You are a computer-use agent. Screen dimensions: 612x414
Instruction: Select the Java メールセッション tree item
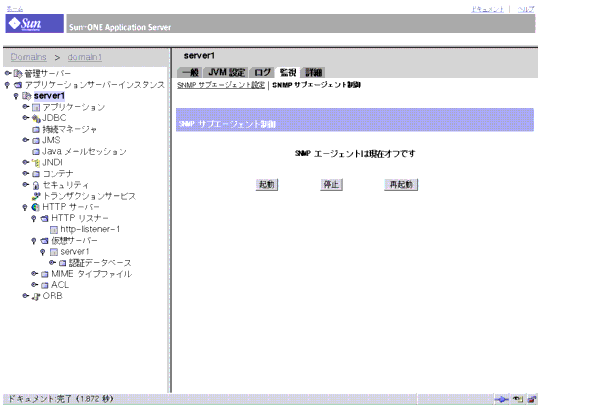(84, 152)
